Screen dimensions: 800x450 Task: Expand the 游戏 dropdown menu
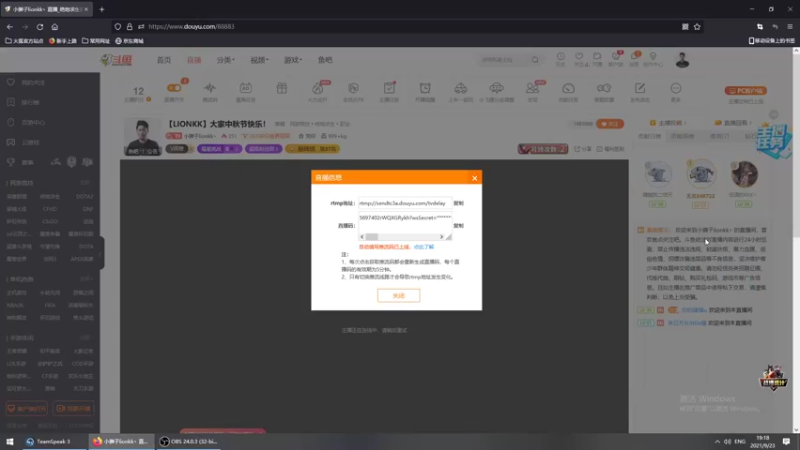click(x=293, y=60)
